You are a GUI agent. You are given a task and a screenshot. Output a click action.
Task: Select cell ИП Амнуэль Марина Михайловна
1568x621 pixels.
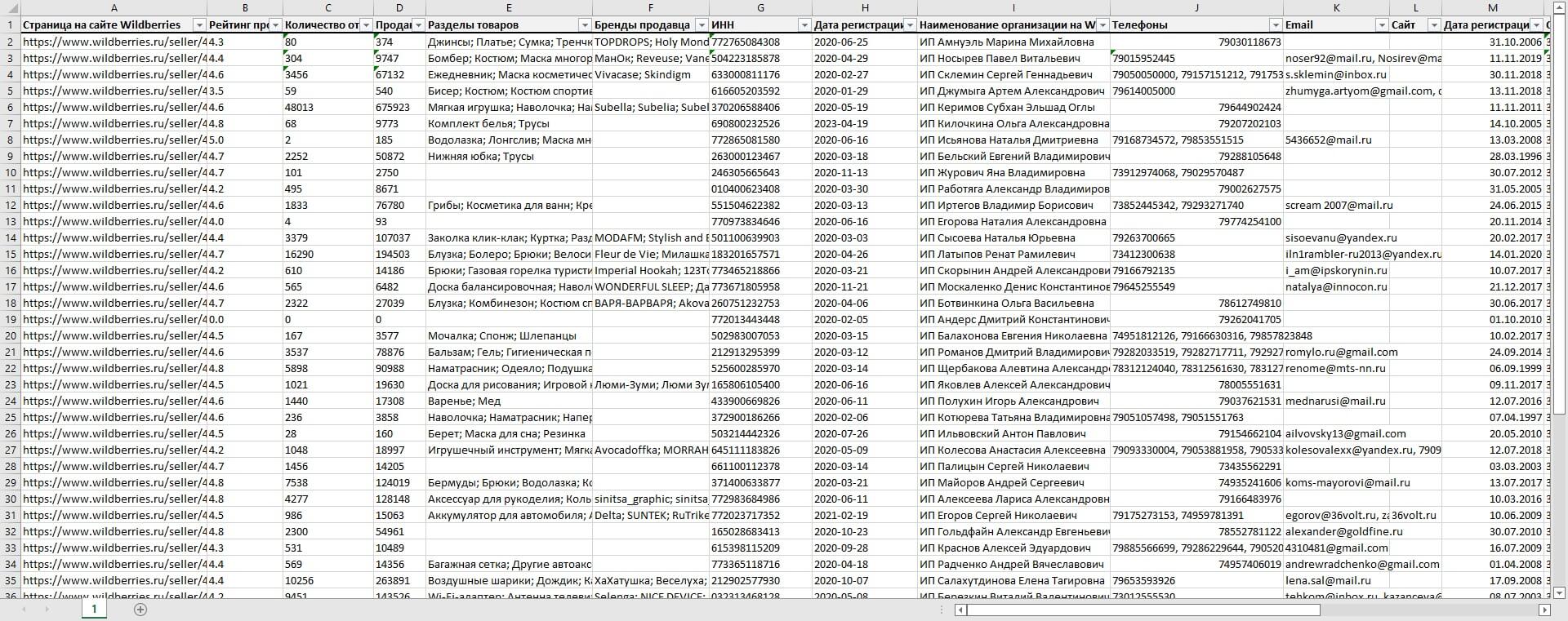pyautogui.click(x=1013, y=42)
